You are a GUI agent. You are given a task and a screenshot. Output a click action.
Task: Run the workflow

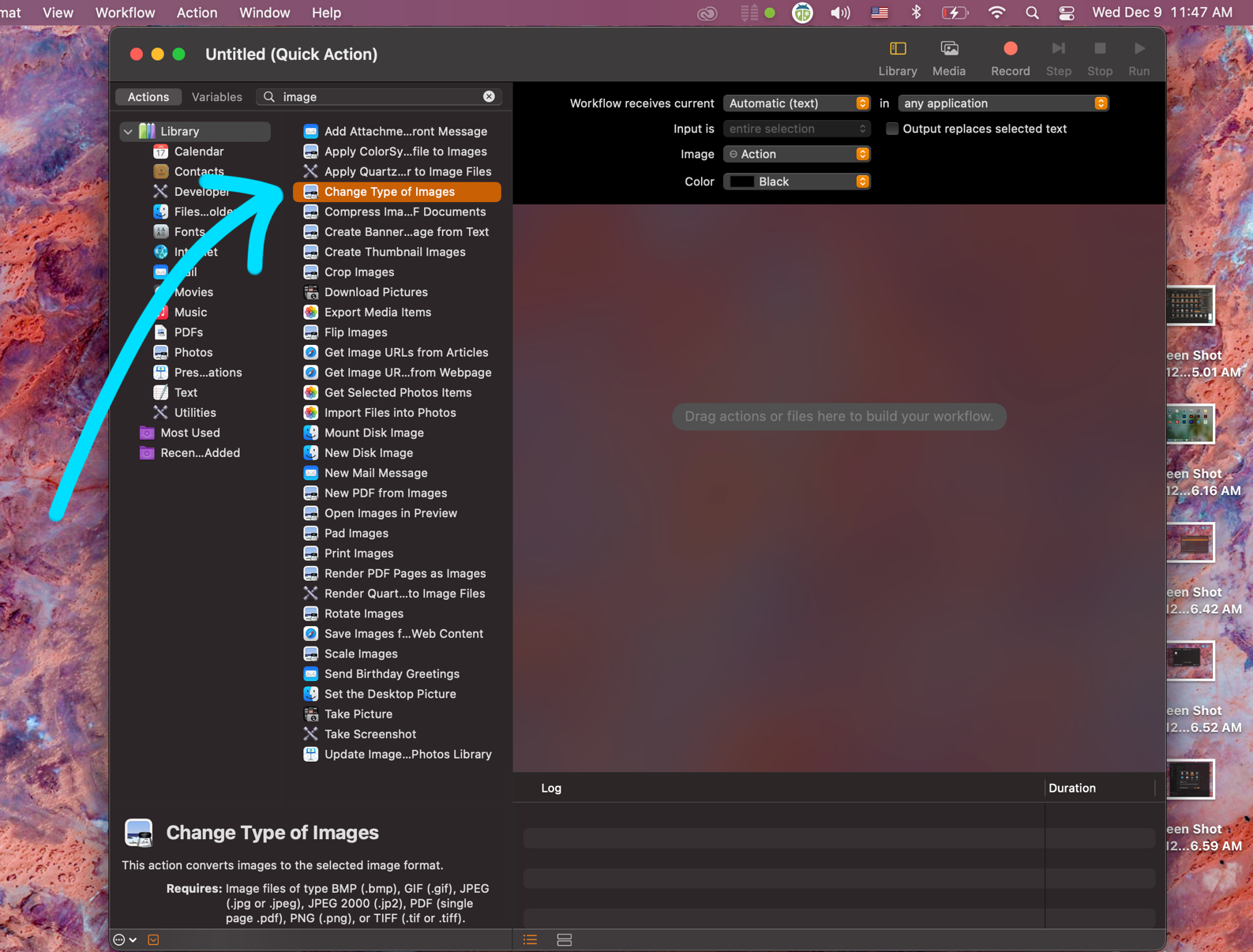tap(1139, 58)
